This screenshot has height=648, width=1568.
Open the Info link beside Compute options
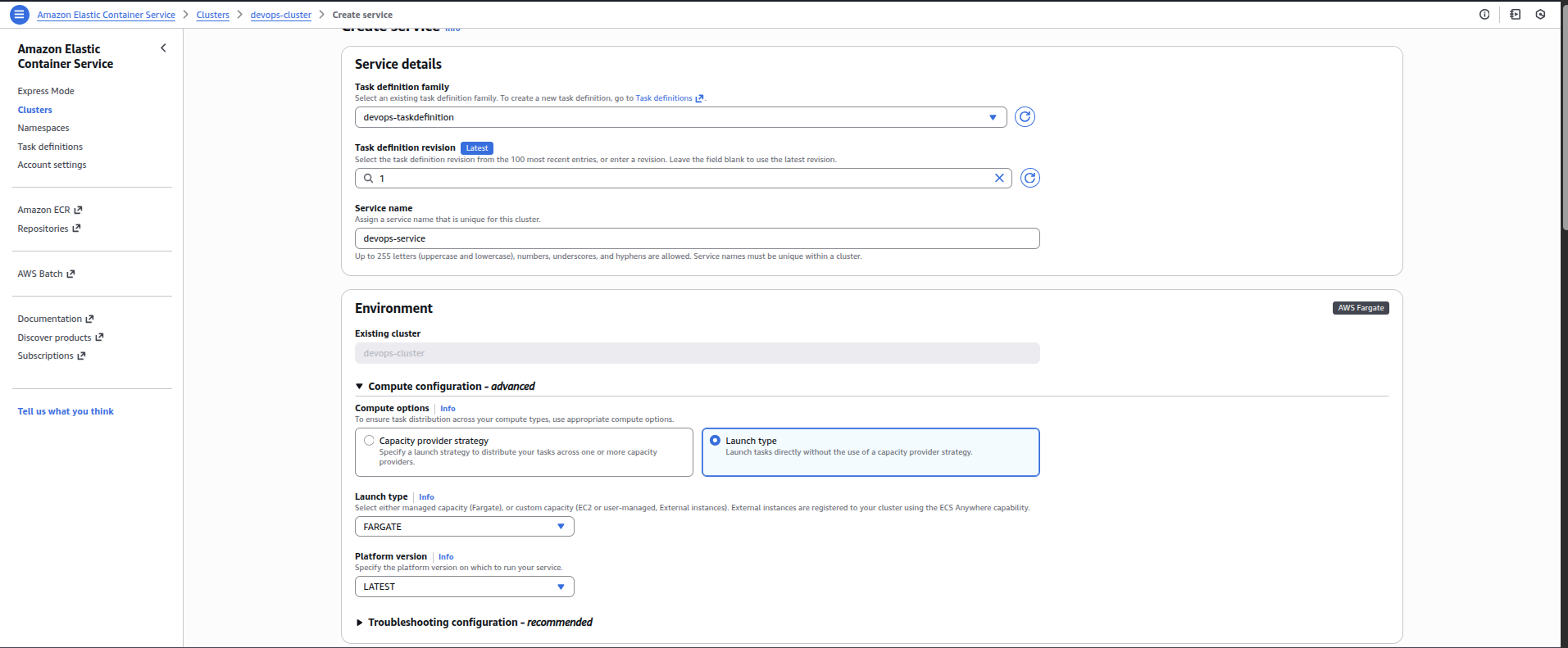(x=448, y=408)
